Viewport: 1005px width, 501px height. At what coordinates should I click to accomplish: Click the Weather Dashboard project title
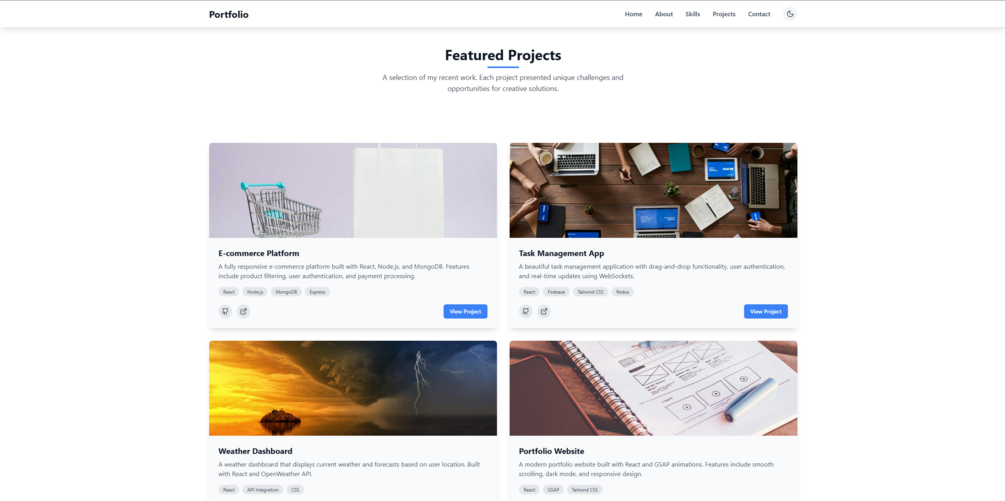(255, 451)
